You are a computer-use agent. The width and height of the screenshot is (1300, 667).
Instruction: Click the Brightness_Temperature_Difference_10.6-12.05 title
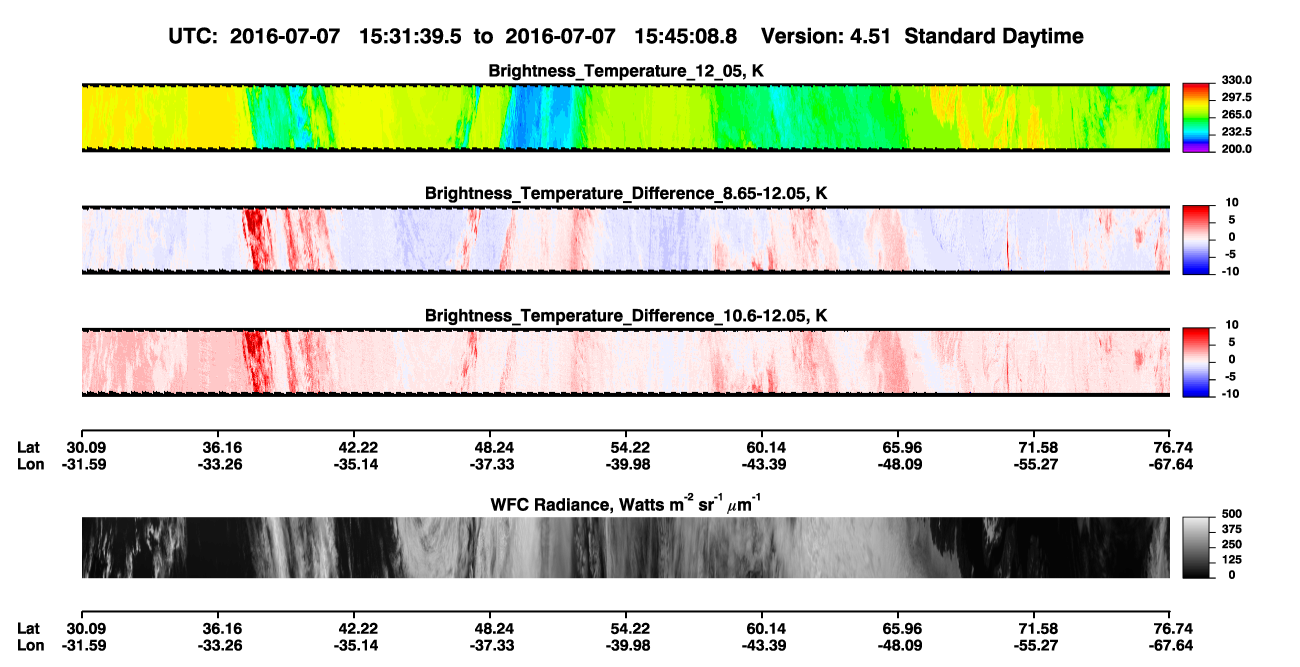[626, 316]
